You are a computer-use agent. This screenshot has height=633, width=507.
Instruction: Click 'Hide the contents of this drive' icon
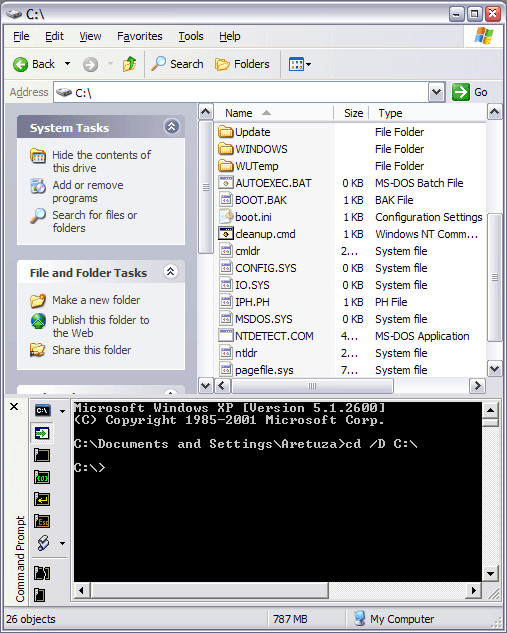[x=38, y=155]
